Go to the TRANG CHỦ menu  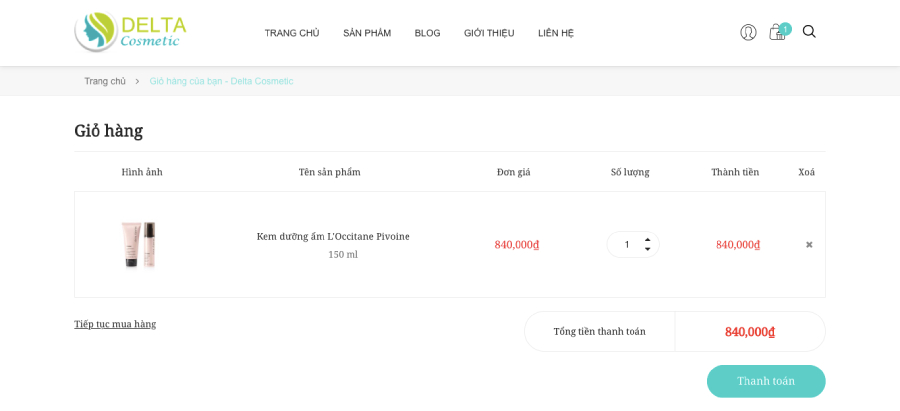coord(292,33)
